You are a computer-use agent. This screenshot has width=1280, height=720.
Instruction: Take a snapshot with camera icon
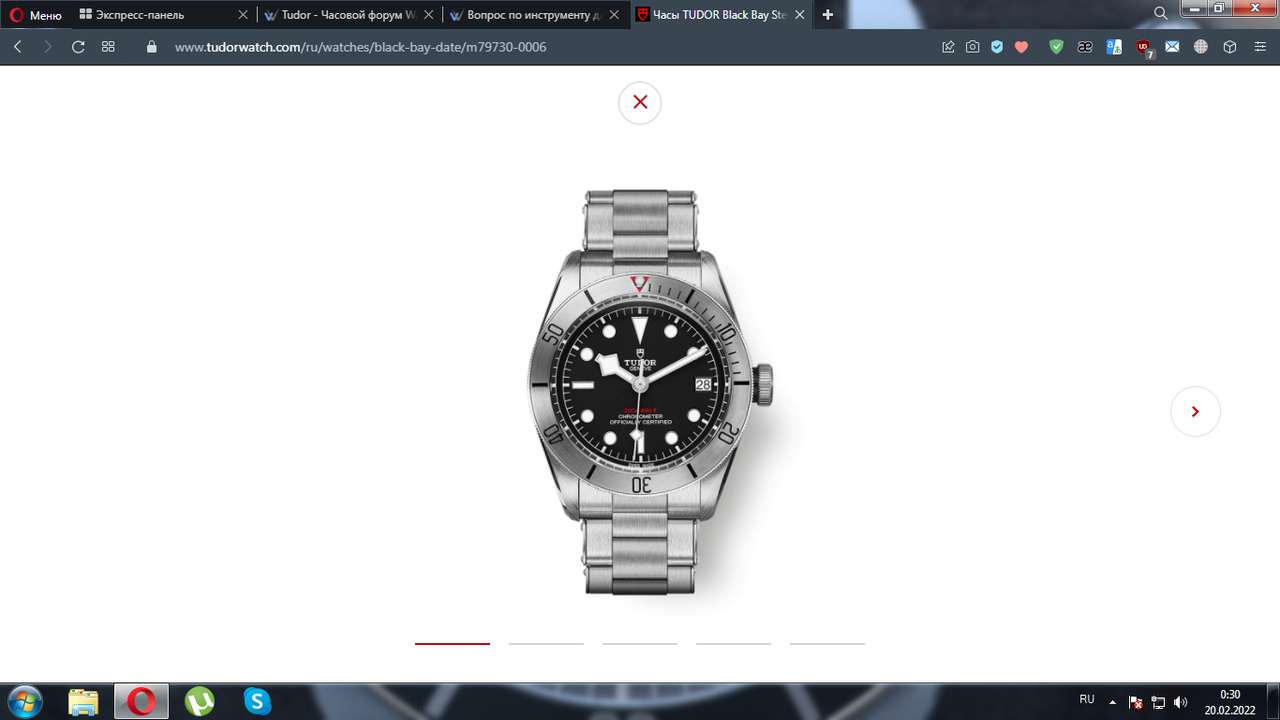(x=972, y=47)
